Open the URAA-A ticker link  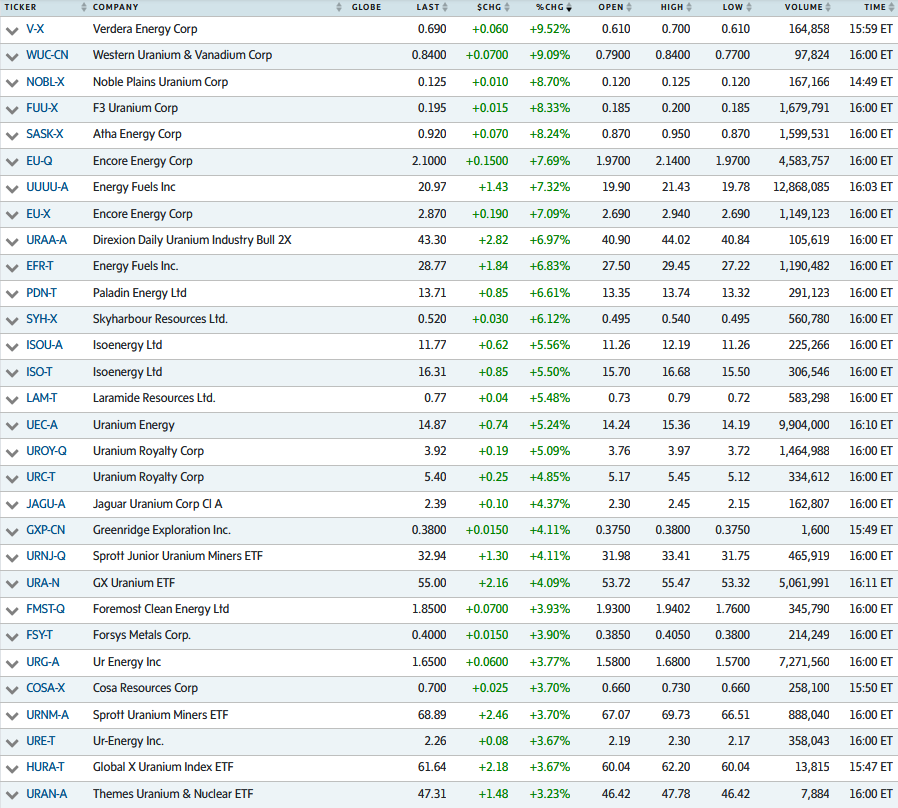click(x=46, y=240)
